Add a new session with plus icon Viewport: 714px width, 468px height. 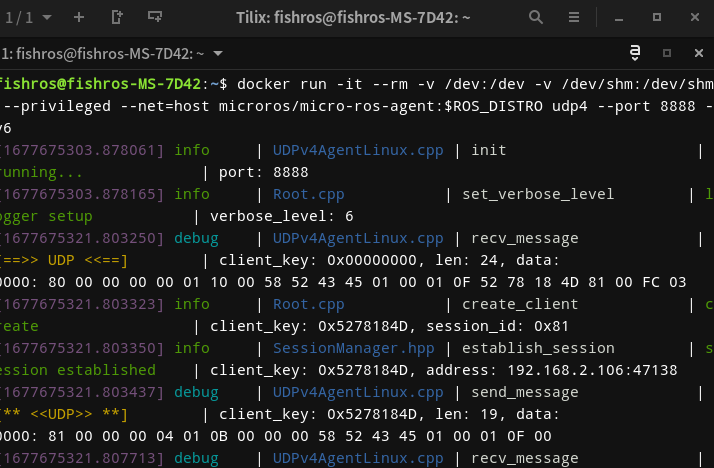pyautogui.click(x=79, y=17)
